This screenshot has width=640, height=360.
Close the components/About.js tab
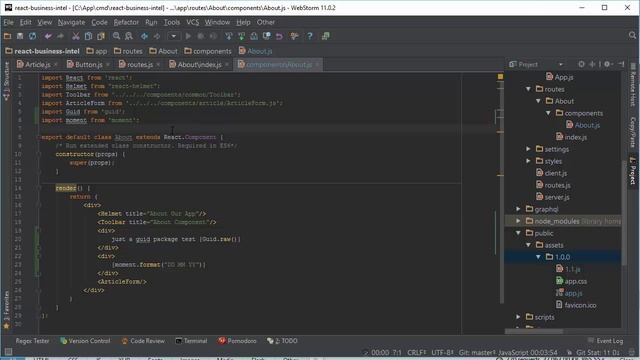click(x=317, y=65)
